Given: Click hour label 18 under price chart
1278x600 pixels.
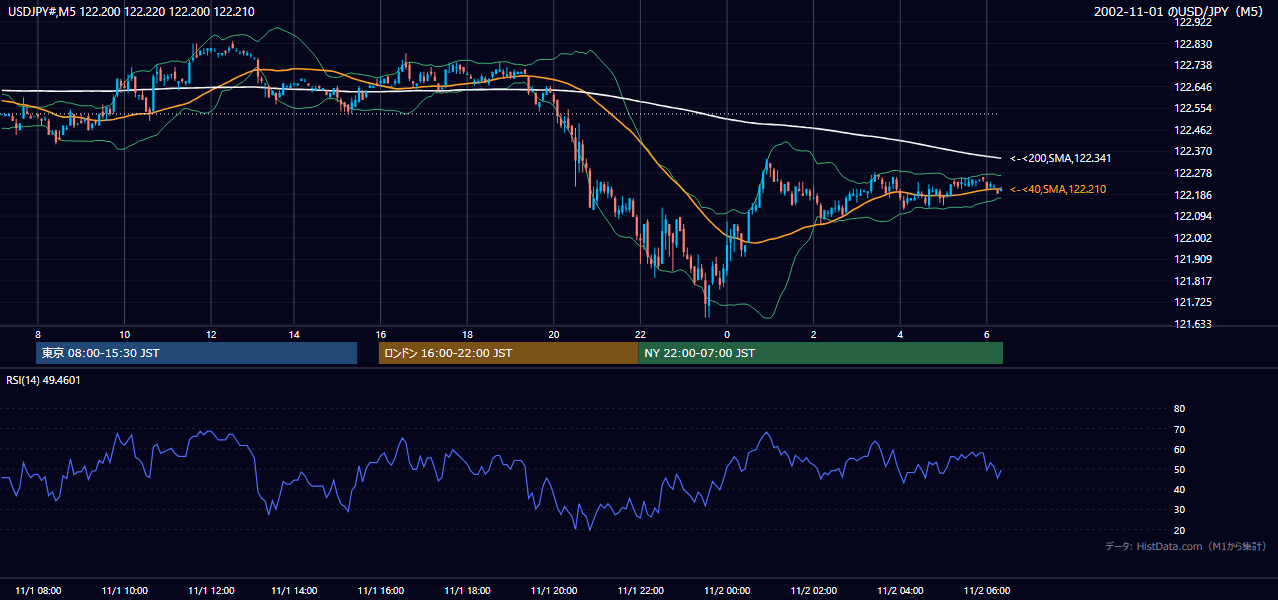Looking at the screenshot, I should [467, 334].
